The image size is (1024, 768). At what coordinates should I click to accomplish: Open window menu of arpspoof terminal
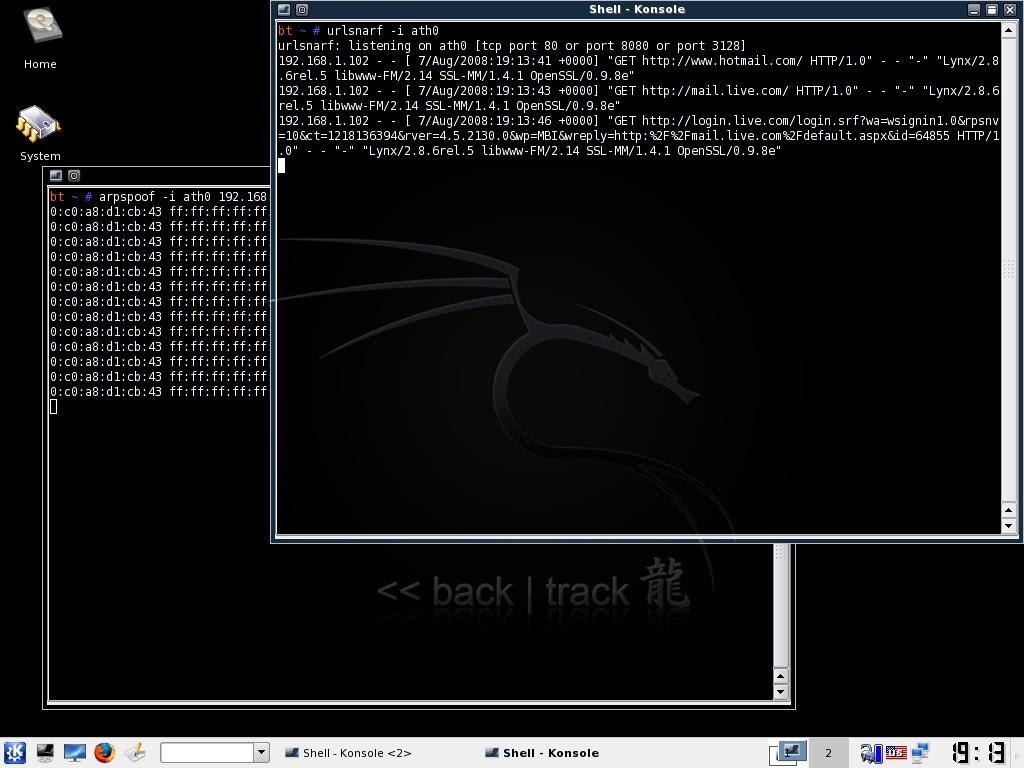click(x=56, y=175)
